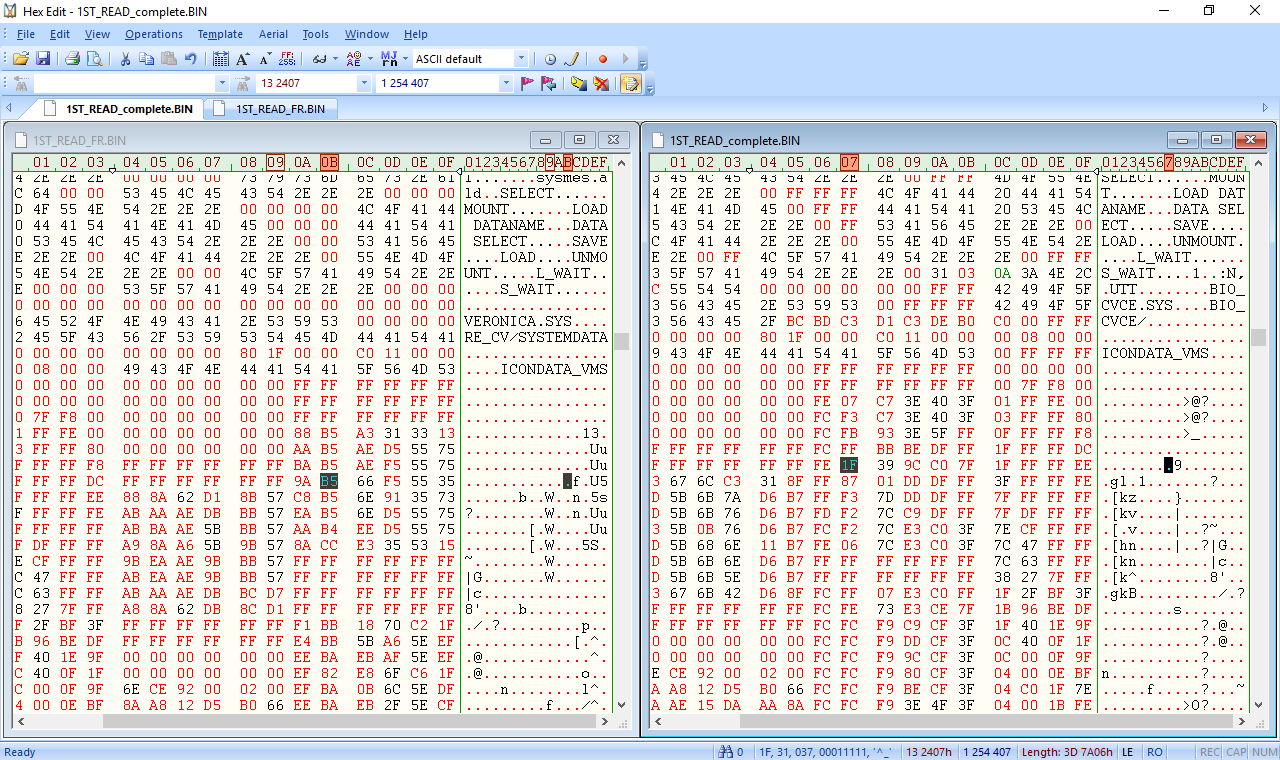This screenshot has width=1280, height=760.
Task: Click the hex address field showing 13 2407
Action: pos(306,83)
